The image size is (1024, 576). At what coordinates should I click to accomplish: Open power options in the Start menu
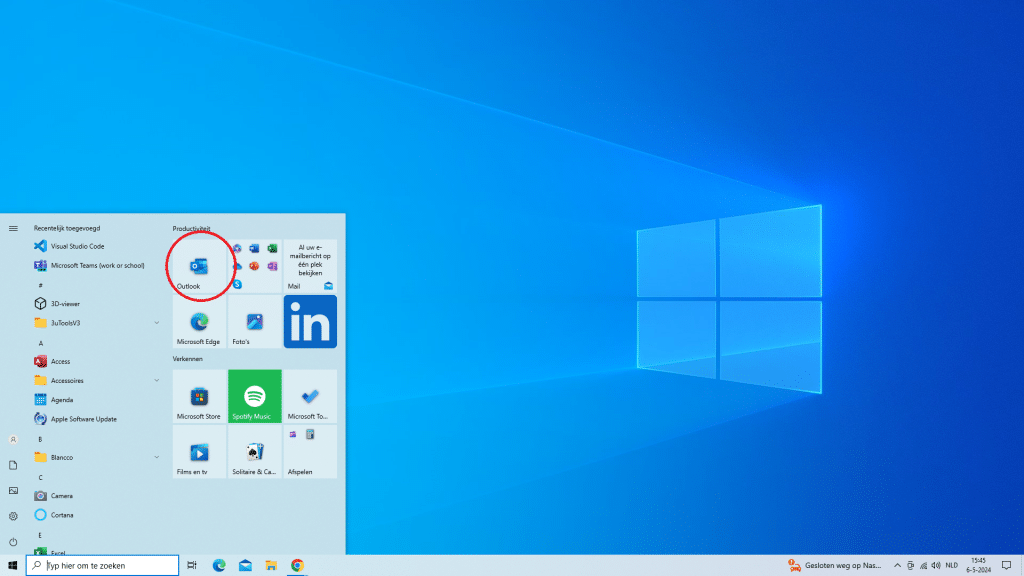click(x=13, y=541)
